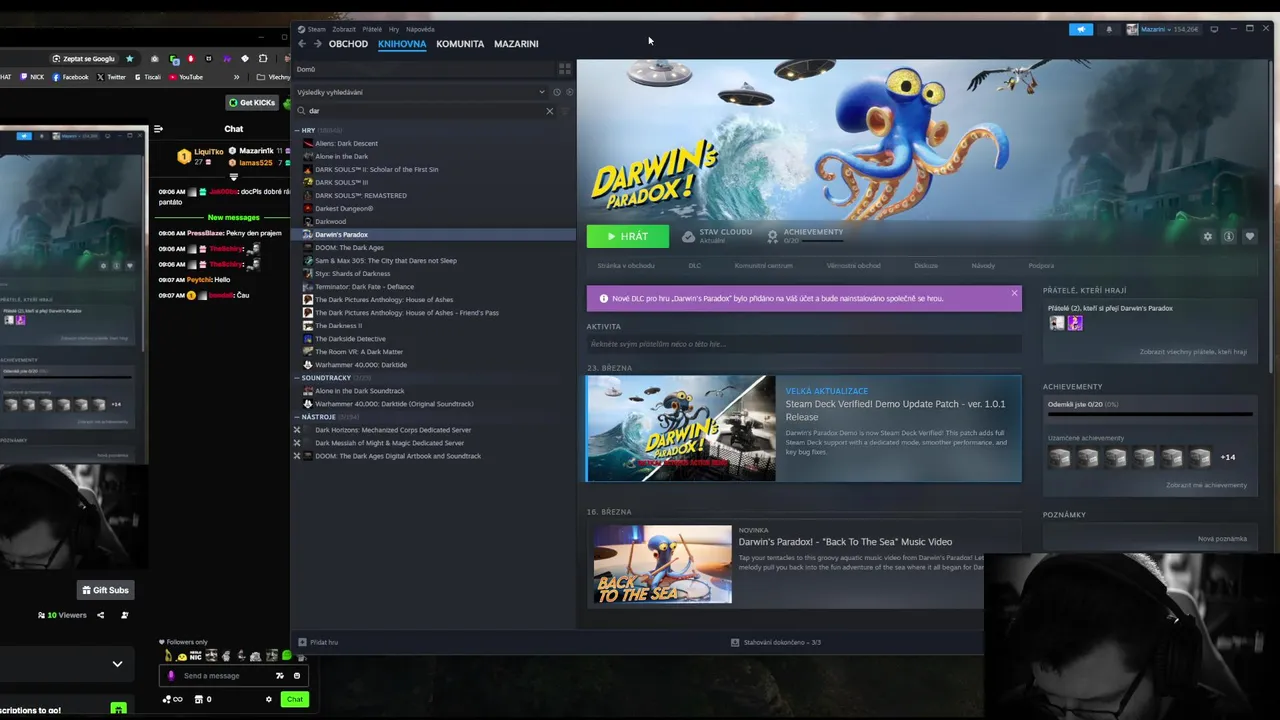Click the Gift Subs button
This screenshot has height=720, width=1280.
(x=105, y=590)
